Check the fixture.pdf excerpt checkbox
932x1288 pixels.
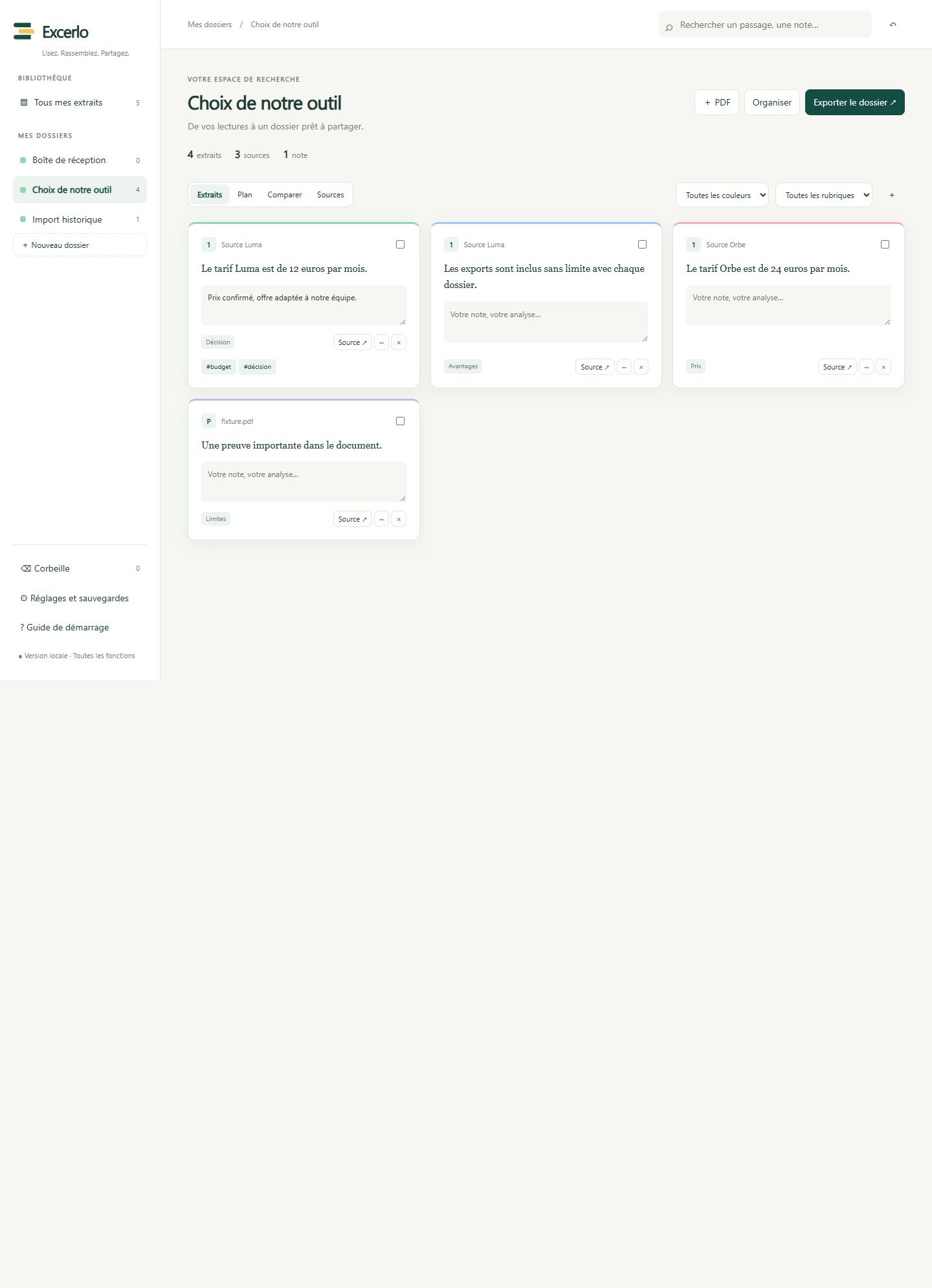[400, 421]
